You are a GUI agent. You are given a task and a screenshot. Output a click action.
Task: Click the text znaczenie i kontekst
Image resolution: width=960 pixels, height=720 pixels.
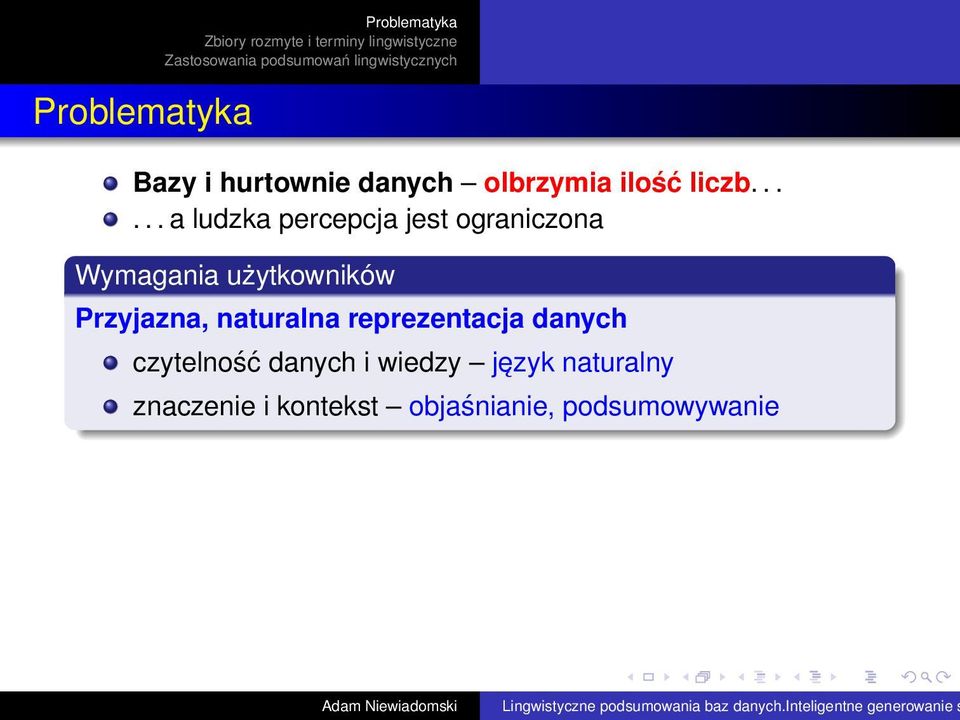(255, 406)
